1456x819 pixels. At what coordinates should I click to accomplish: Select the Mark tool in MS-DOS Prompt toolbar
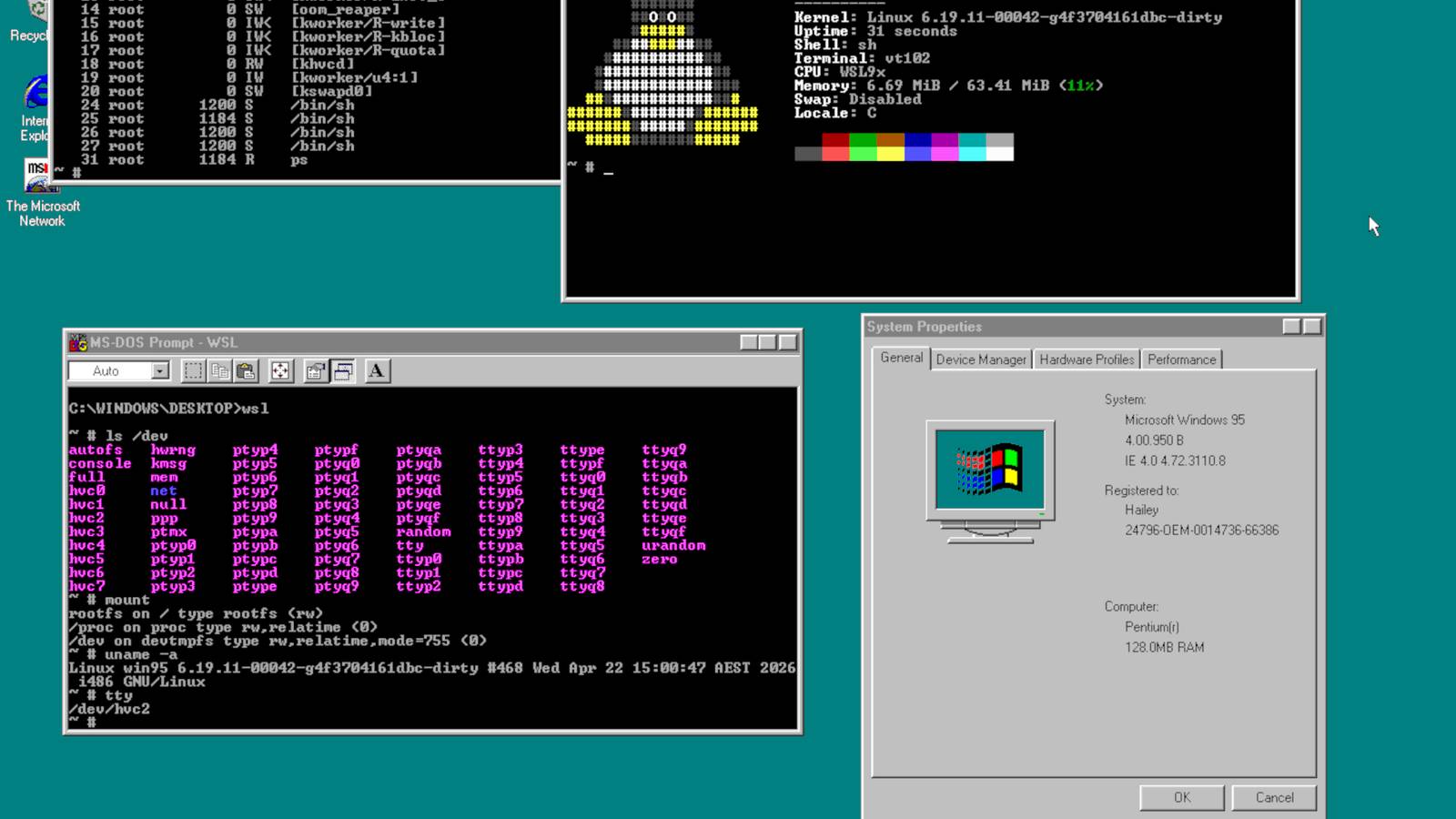pos(193,370)
